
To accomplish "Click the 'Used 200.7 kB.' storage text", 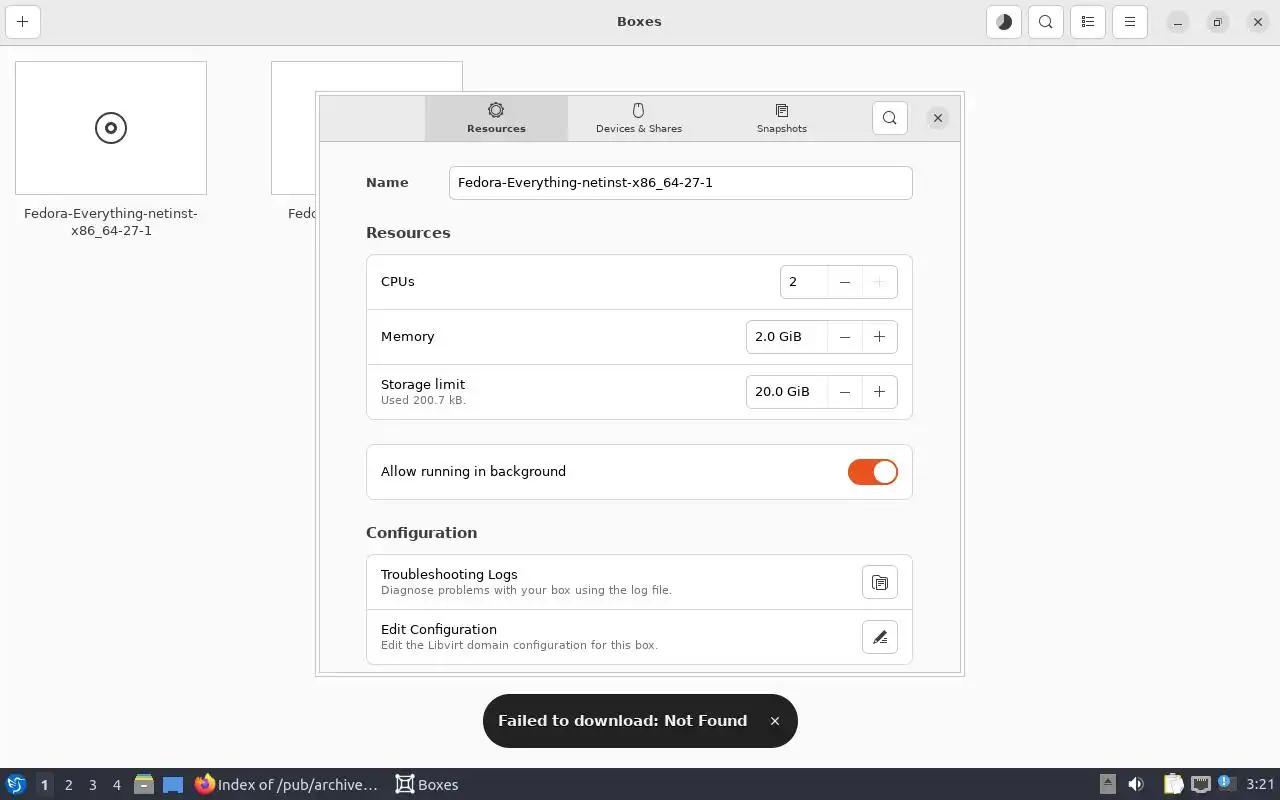I will tap(423, 400).
